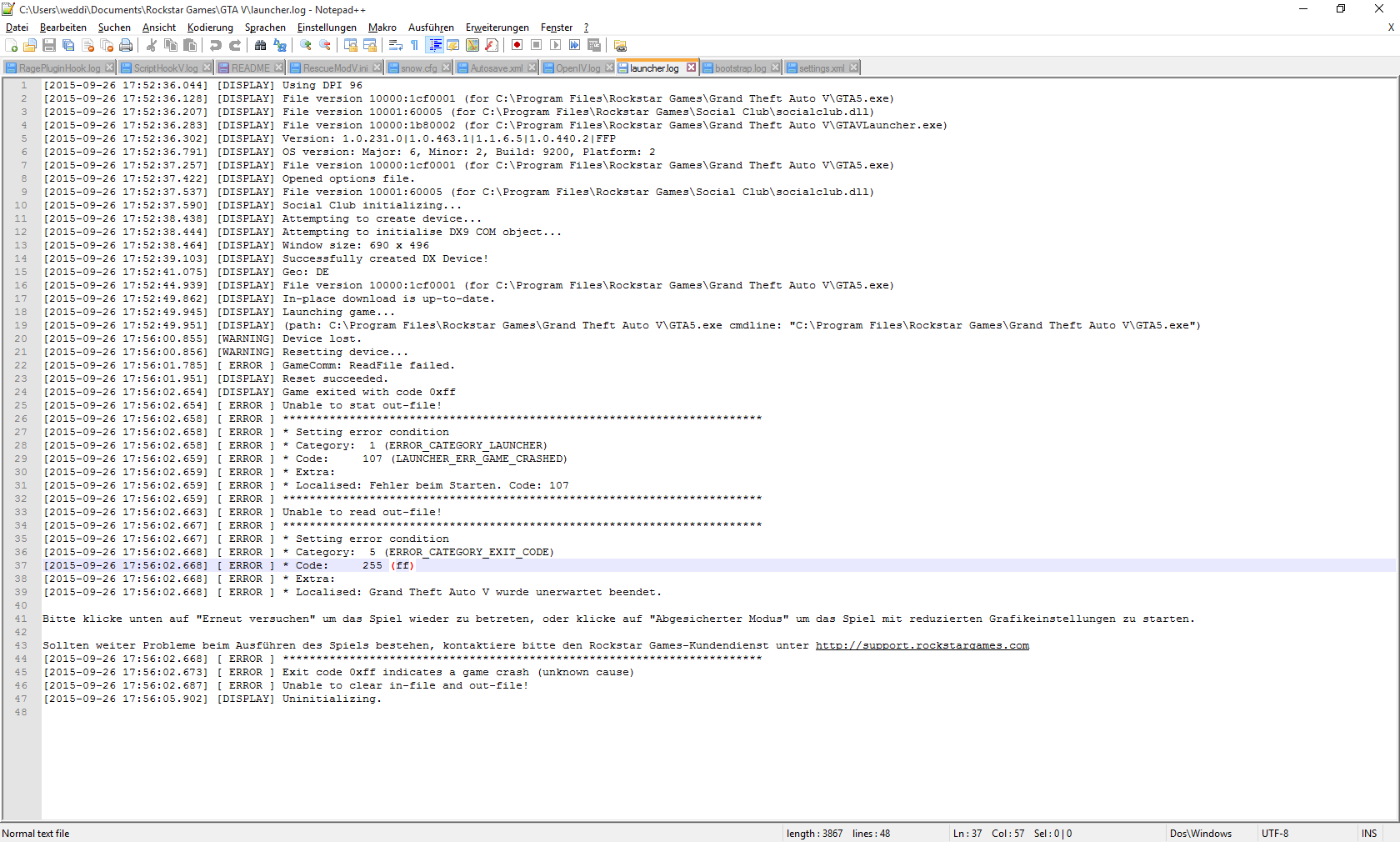Open the Bearbeiten menu

point(63,28)
